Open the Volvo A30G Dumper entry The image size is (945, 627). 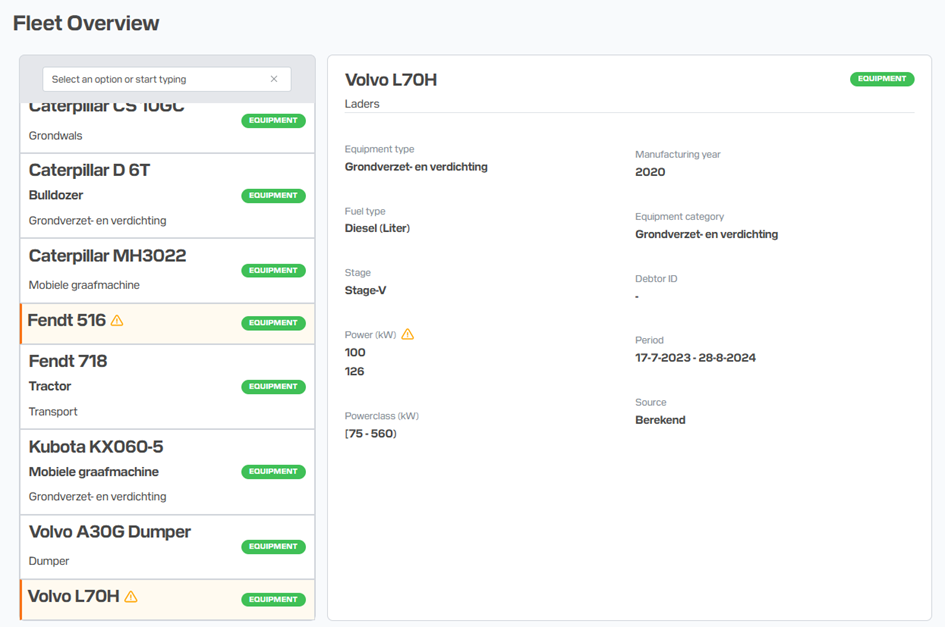[x=168, y=547]
